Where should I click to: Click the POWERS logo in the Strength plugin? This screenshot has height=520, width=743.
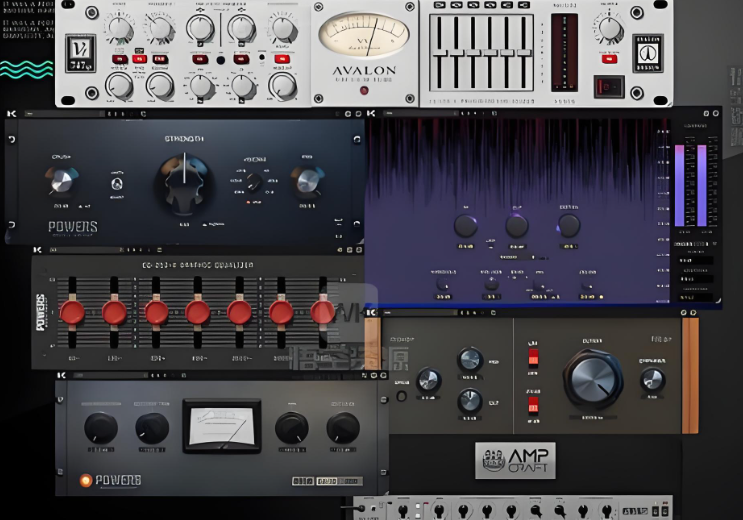point(72,227)
